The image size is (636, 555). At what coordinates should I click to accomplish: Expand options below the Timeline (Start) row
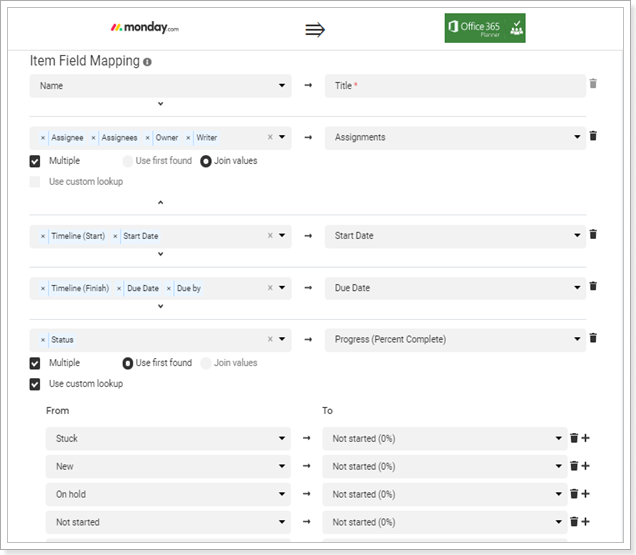[161, 254]
